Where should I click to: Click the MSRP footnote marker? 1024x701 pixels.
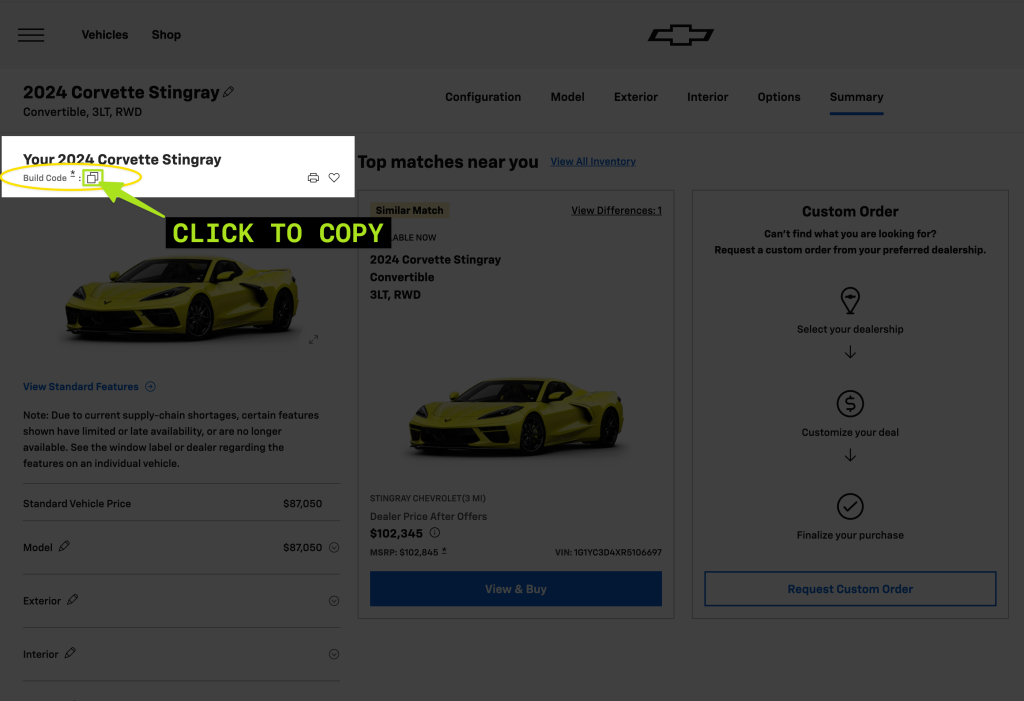pyautogui.click(x=444, y=551)
